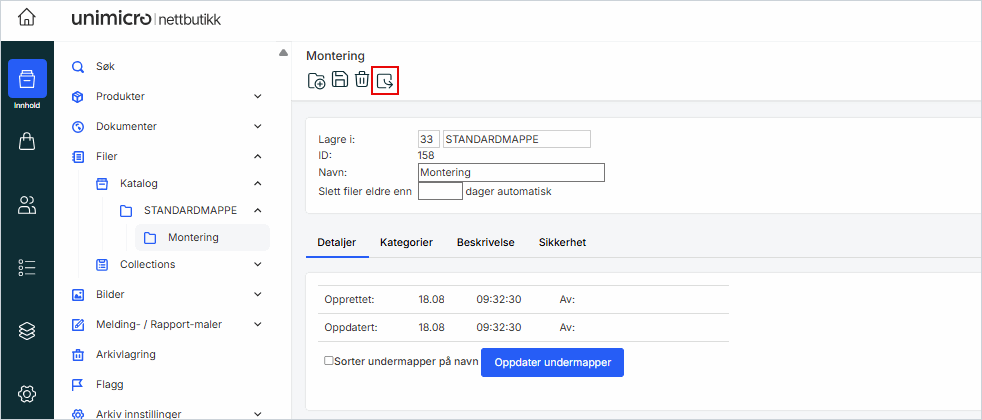This screenshot has width=982, height=420.
Task: Open the home icon at top left
Action: click(27, 19)
